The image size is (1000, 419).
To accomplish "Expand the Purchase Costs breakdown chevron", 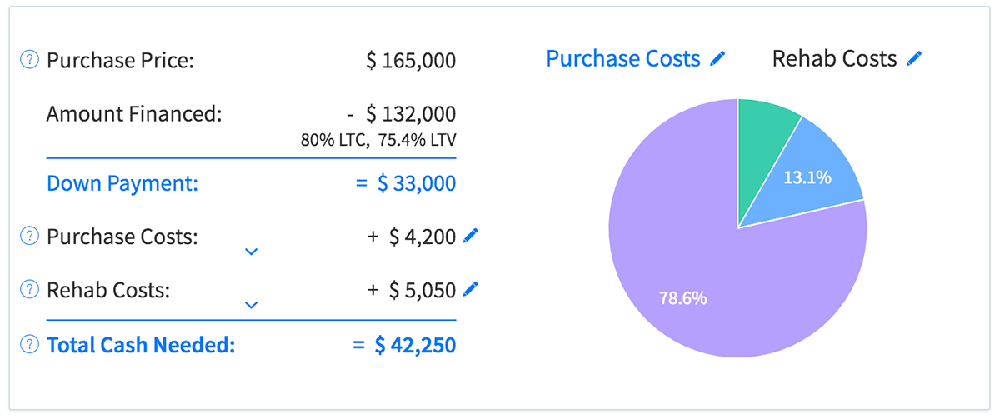I will [251, 251].
